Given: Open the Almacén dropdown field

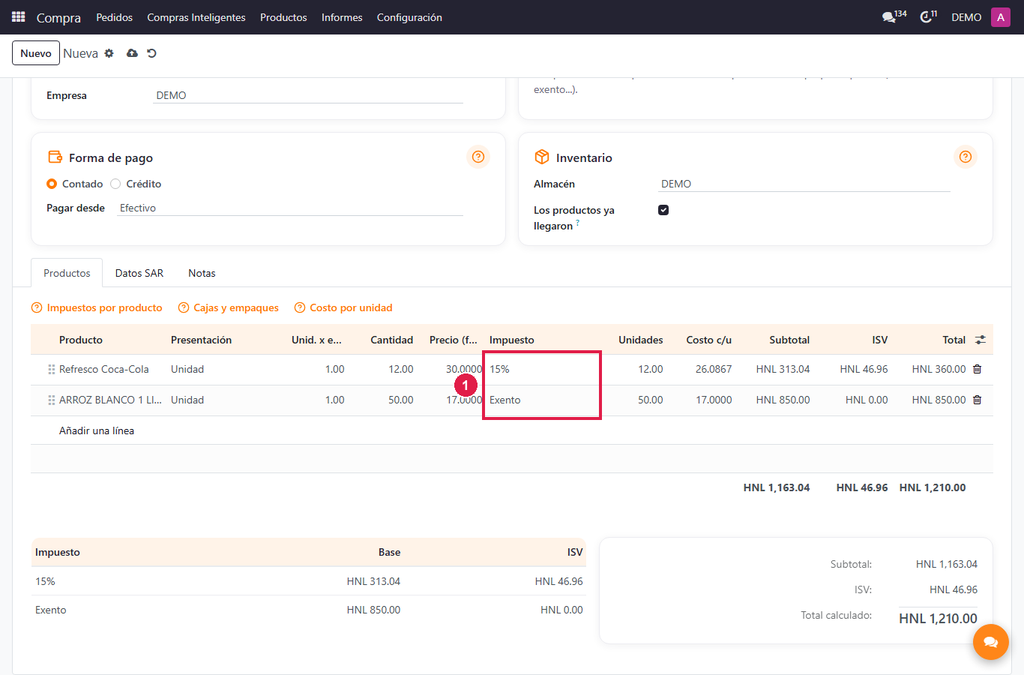Looking at the screenshot, I should tap(804, 184).
